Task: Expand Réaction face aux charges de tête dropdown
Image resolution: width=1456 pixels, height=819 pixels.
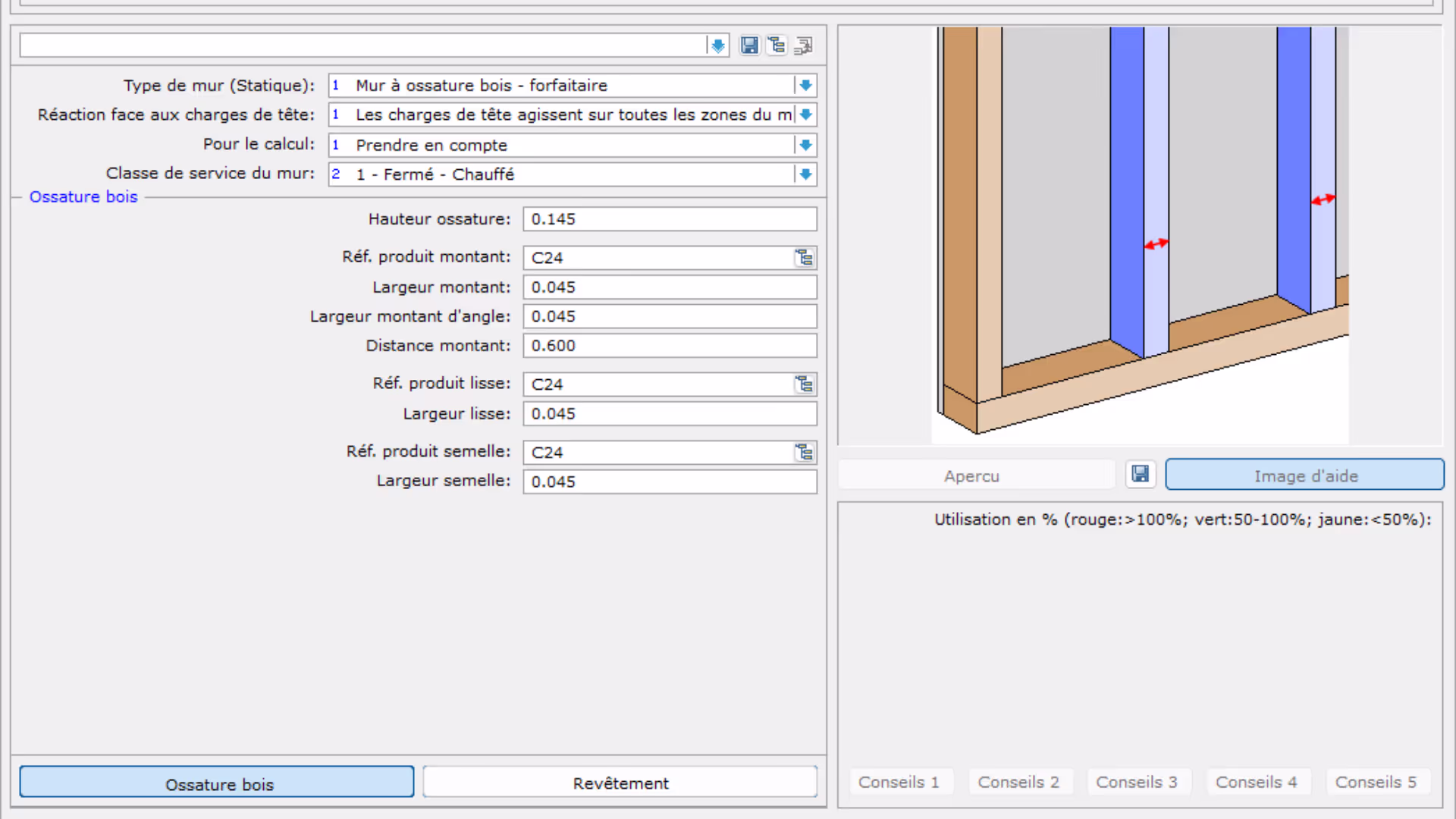Action: 805,115
